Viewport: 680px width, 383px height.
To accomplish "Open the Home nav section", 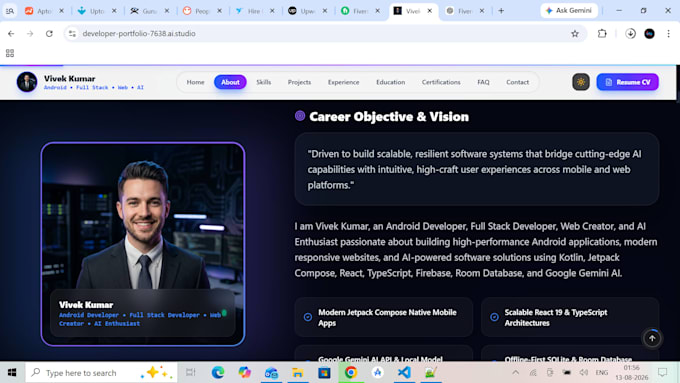I will tap(195, 82).
